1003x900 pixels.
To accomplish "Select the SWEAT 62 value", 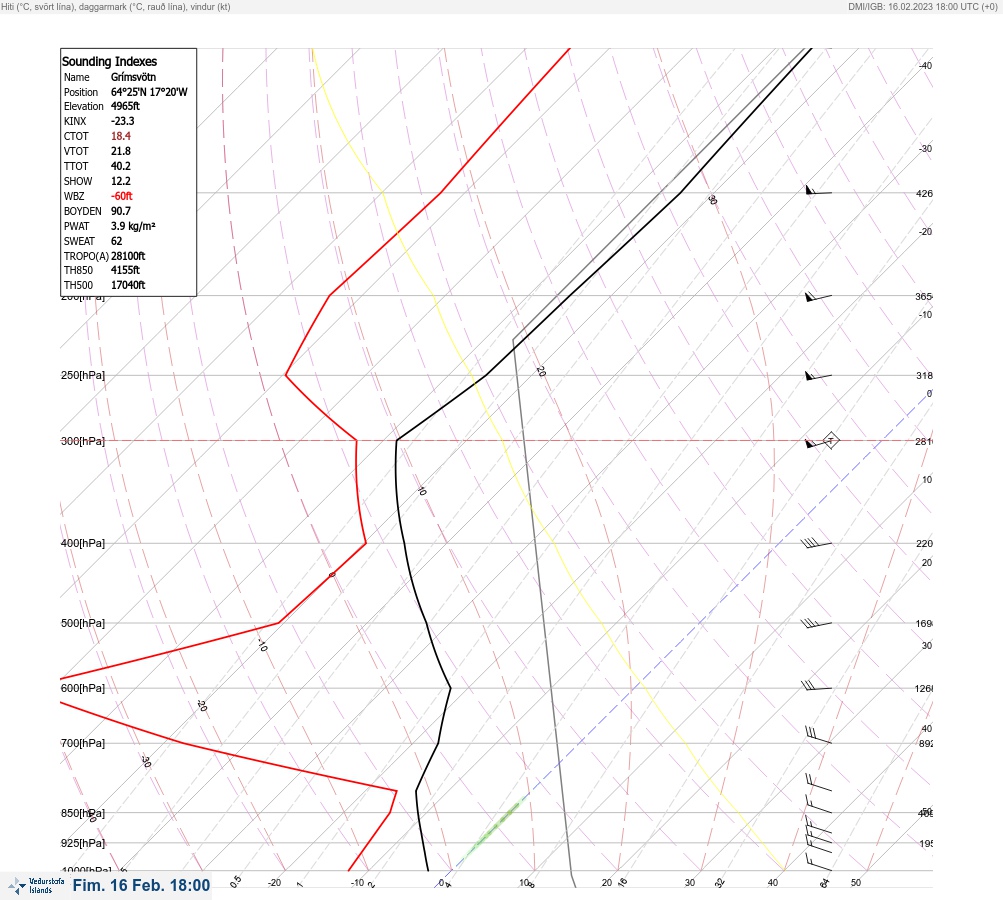I will click(116, 241).
